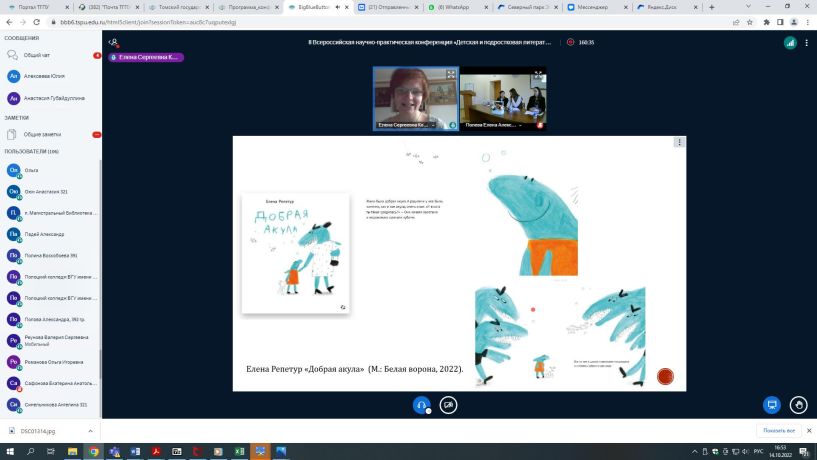This screenshot has width=817, height=460.
Task: Bookmark this page with star icon
Action: 750,22
